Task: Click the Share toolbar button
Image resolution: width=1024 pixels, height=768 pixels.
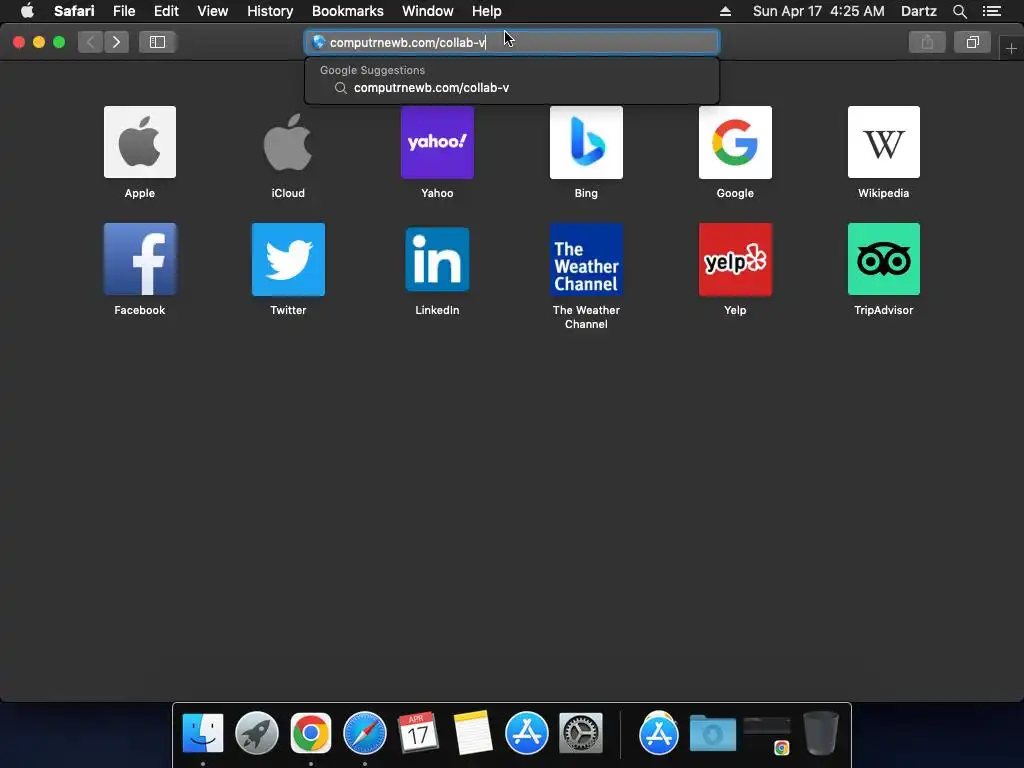Action: coord(927,42)
